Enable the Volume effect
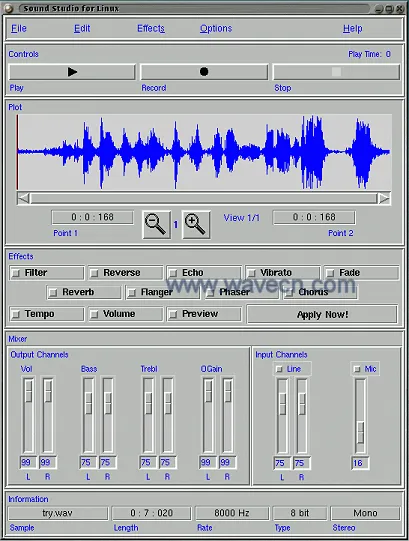Image resolution: width=409 pixels, height=541 pixels. pyautogui.click(x=126, y=314)
